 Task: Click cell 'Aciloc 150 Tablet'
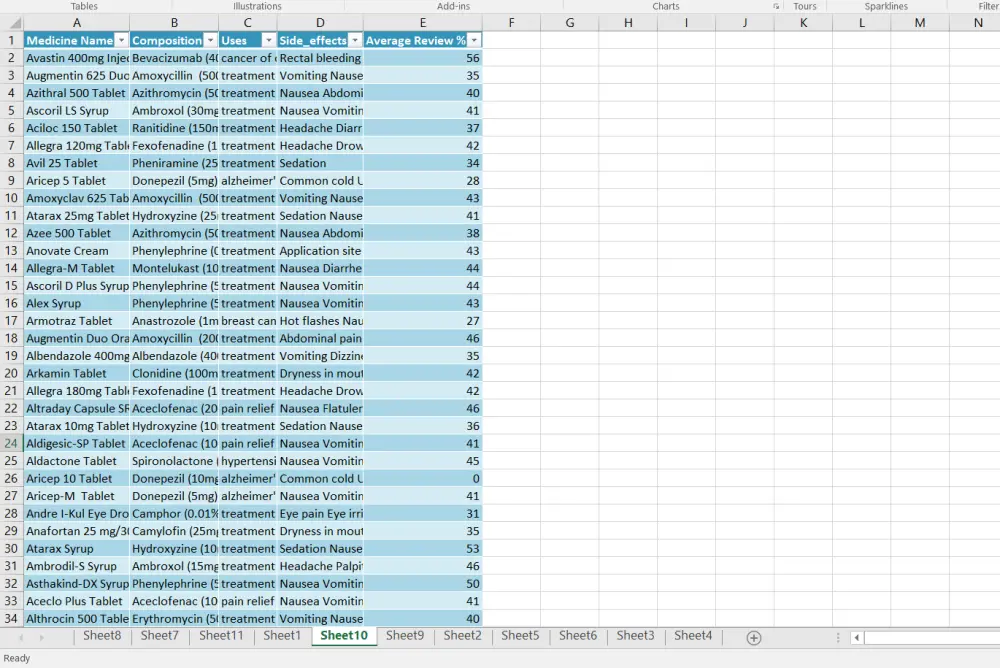pos(77,128)
